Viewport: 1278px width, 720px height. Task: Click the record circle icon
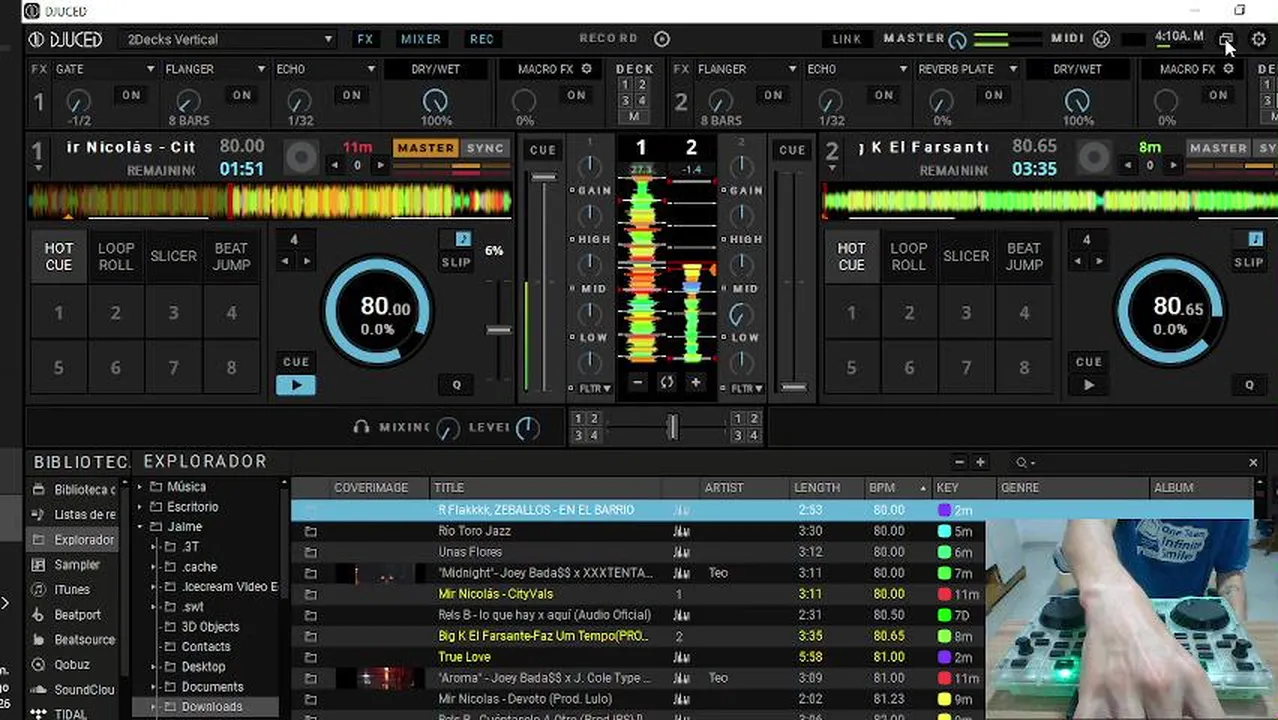coord(662,39)
